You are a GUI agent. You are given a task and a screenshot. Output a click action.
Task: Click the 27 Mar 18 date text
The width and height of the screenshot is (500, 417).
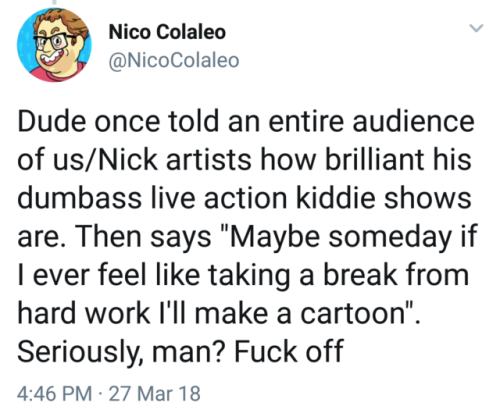point(155,393)
